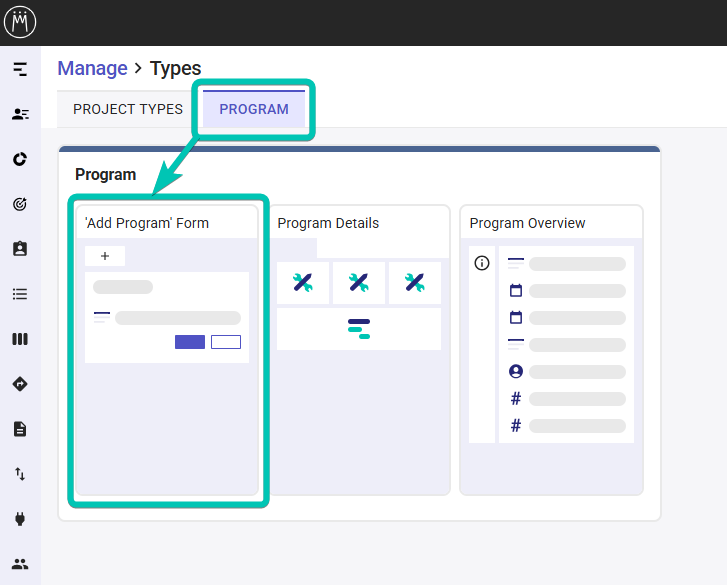
Task: Click the third tools icon in Program Details
Action: [x=415, y=282]
